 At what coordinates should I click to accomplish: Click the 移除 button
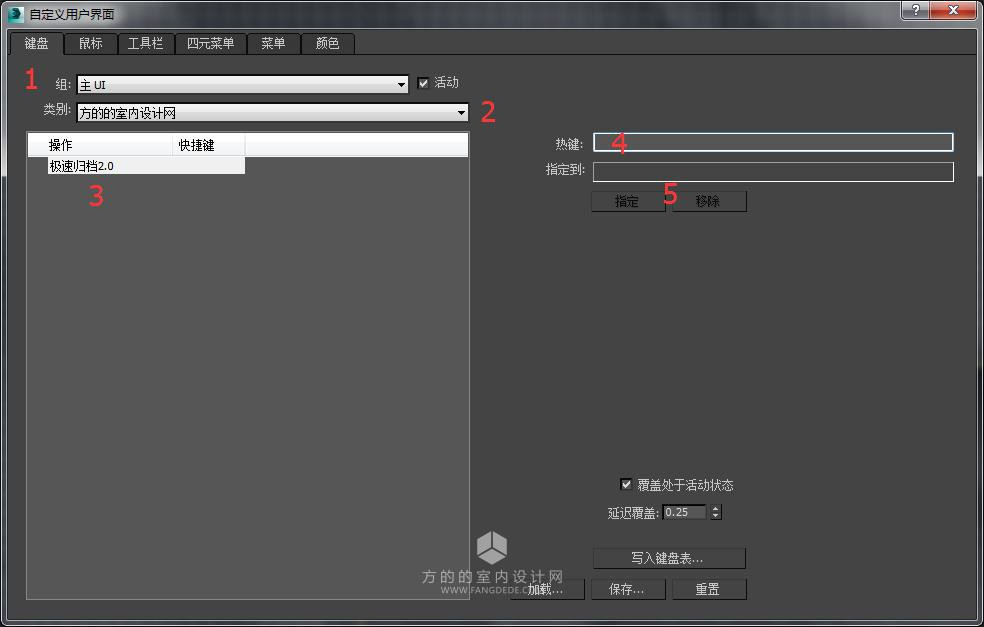click(709, 201)
